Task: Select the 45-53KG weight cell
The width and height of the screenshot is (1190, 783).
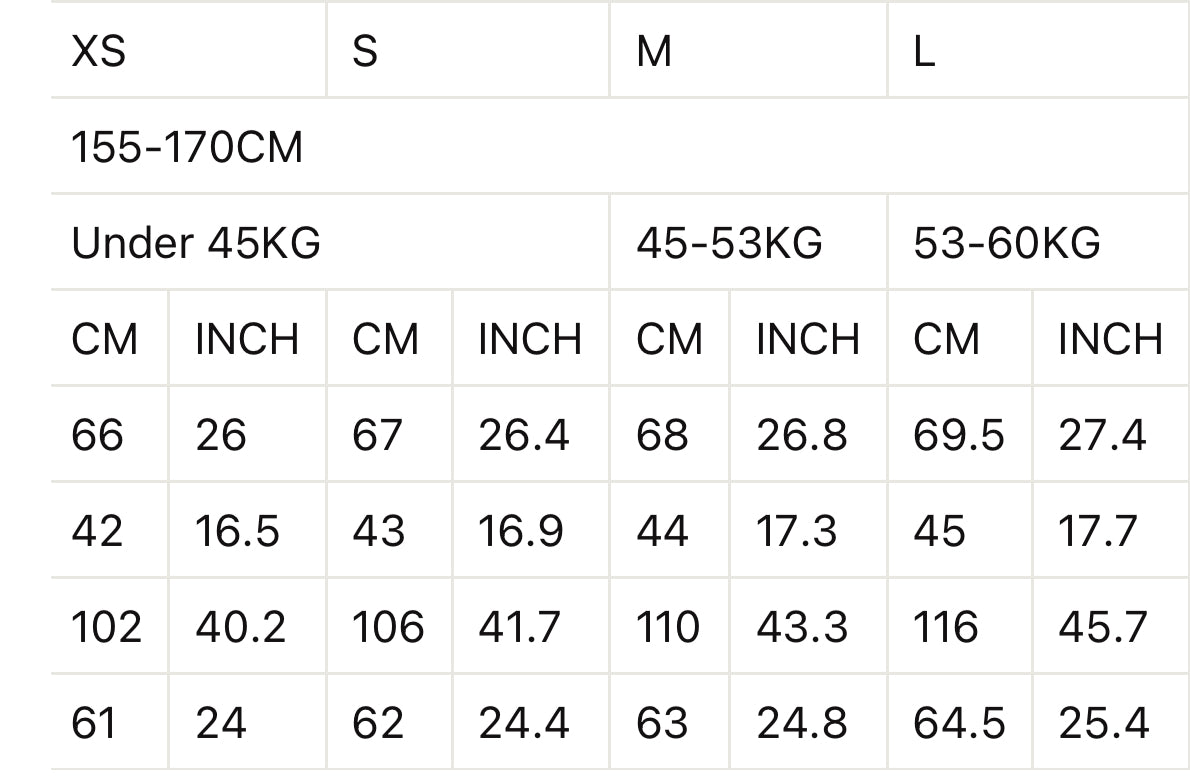Action: (729, 243)
